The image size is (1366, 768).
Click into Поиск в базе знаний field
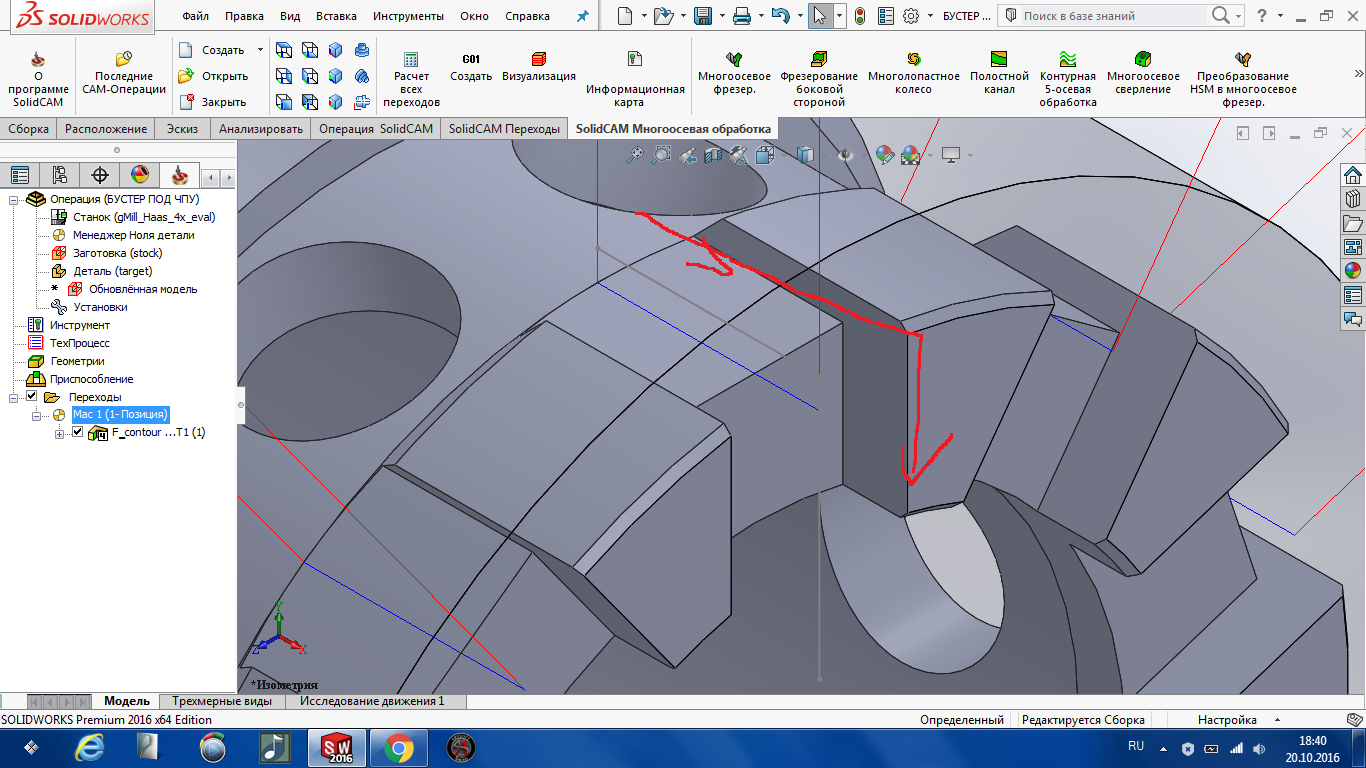click(x=1114, y=16)
